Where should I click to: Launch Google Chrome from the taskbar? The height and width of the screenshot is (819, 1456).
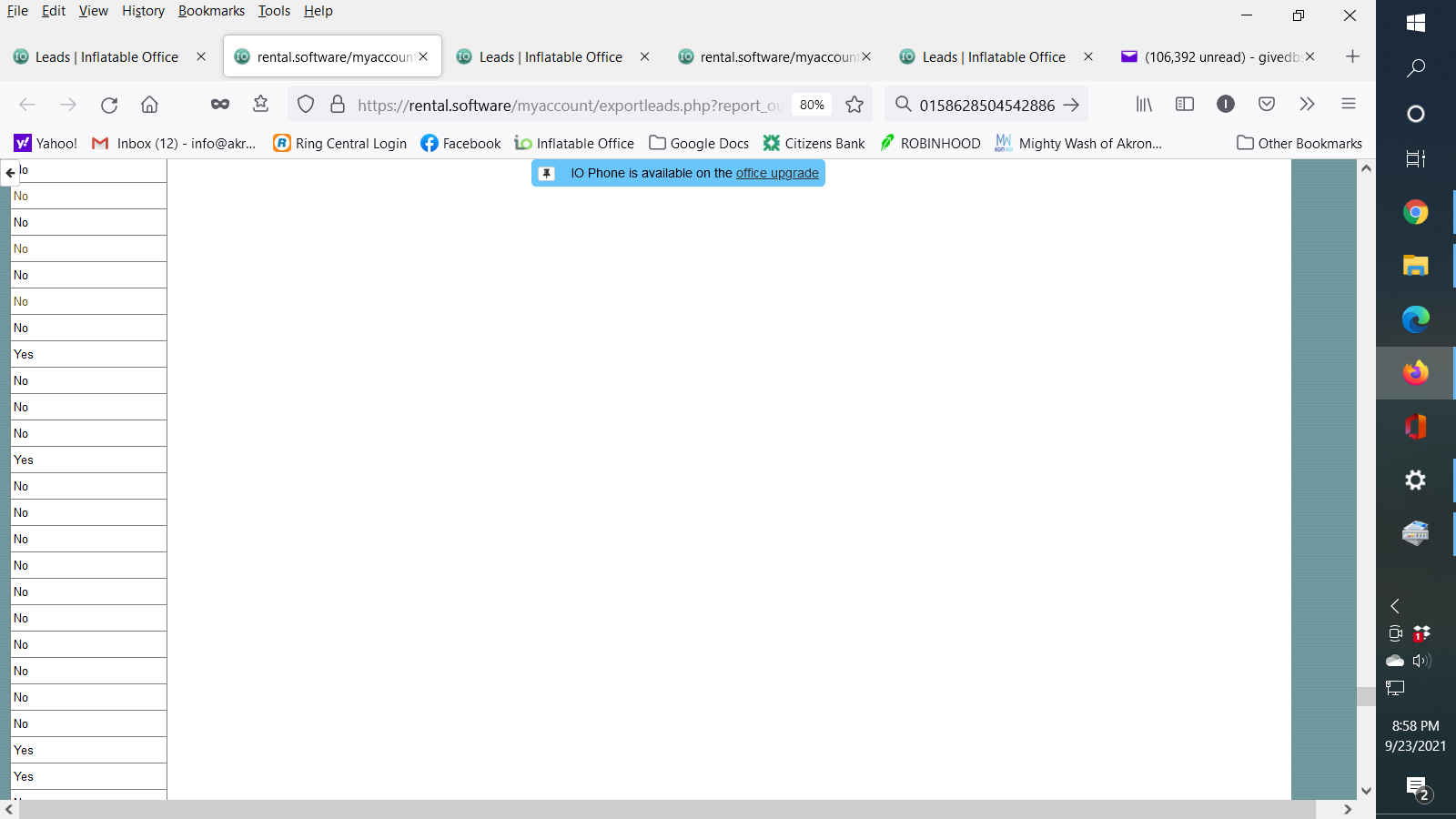(1415, 212)
